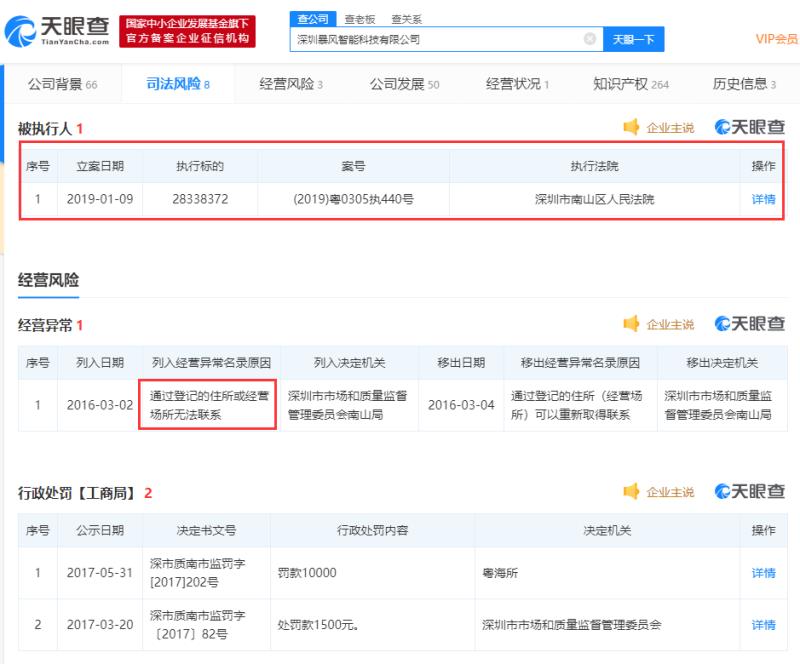Screen dimensions: 800x664
Task: Click 执行法院 column header
Action: tap(594, 166)
